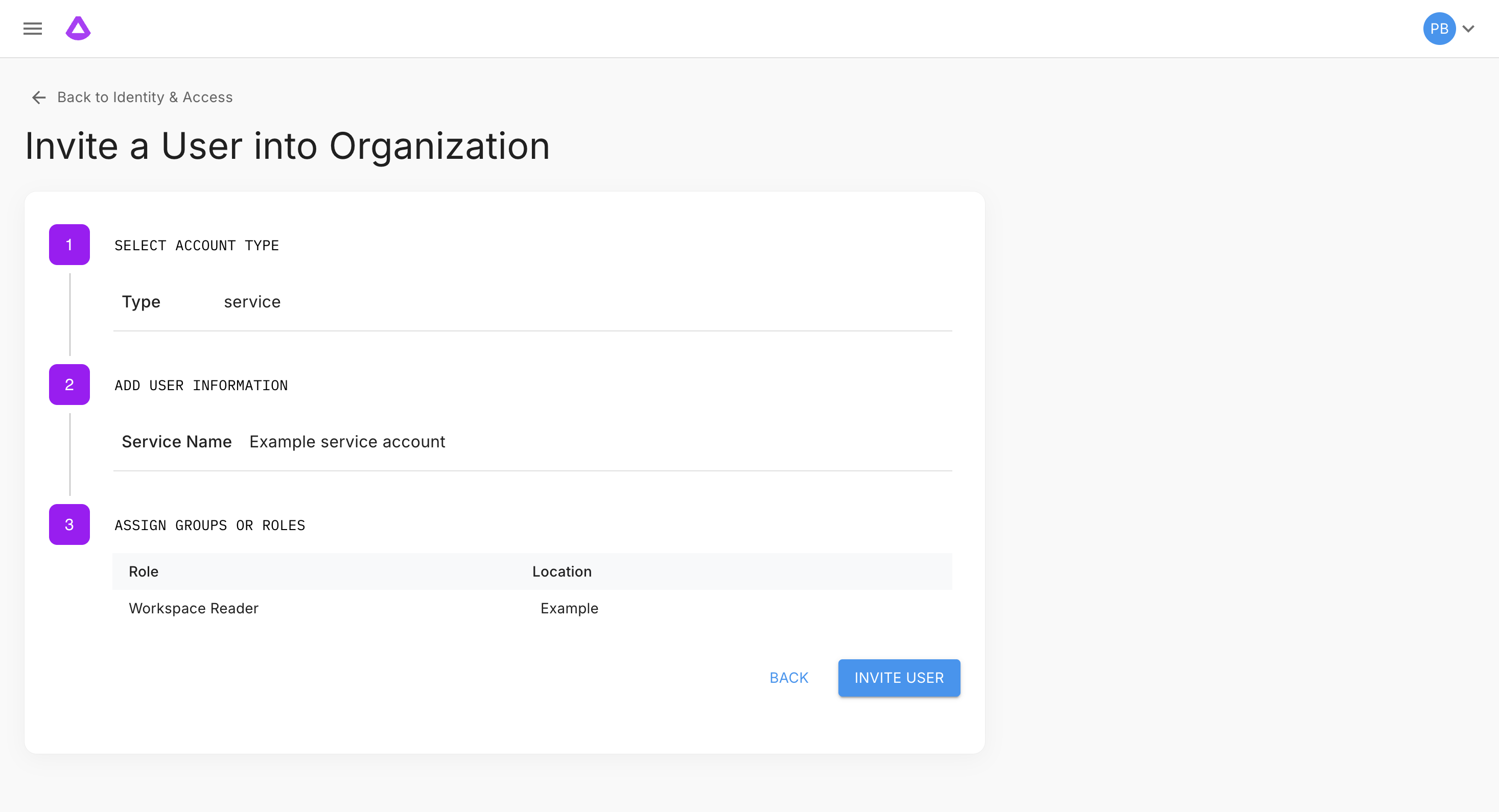Click the step 3 number badge

(69, 524)
